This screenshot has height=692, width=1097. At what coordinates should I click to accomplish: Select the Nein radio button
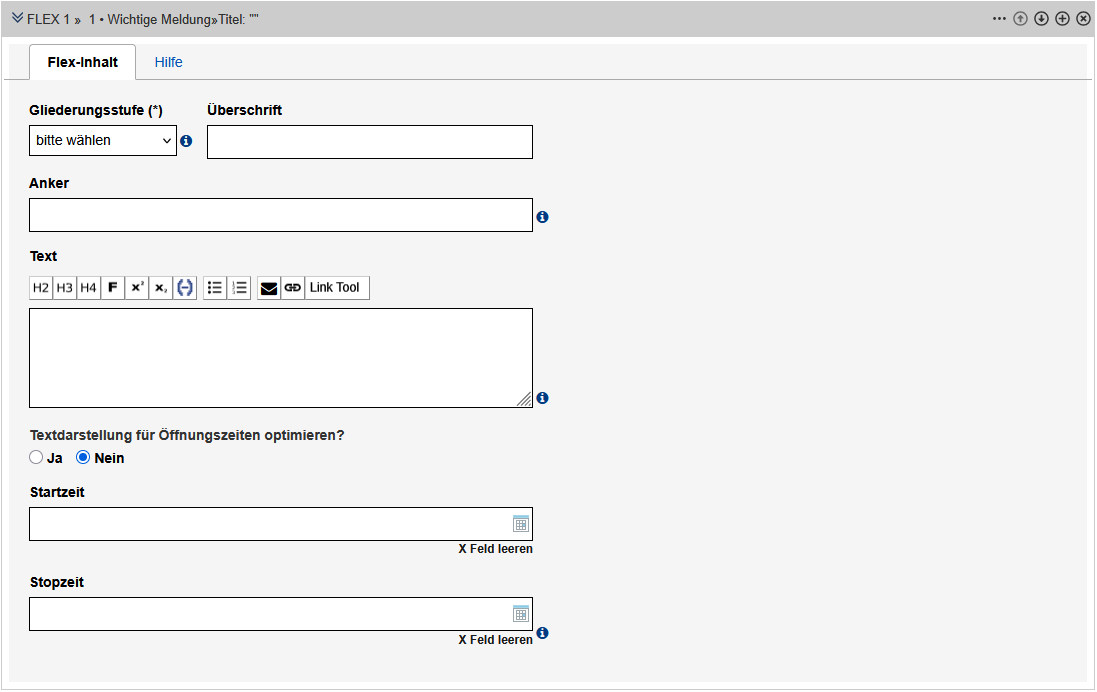84,458
